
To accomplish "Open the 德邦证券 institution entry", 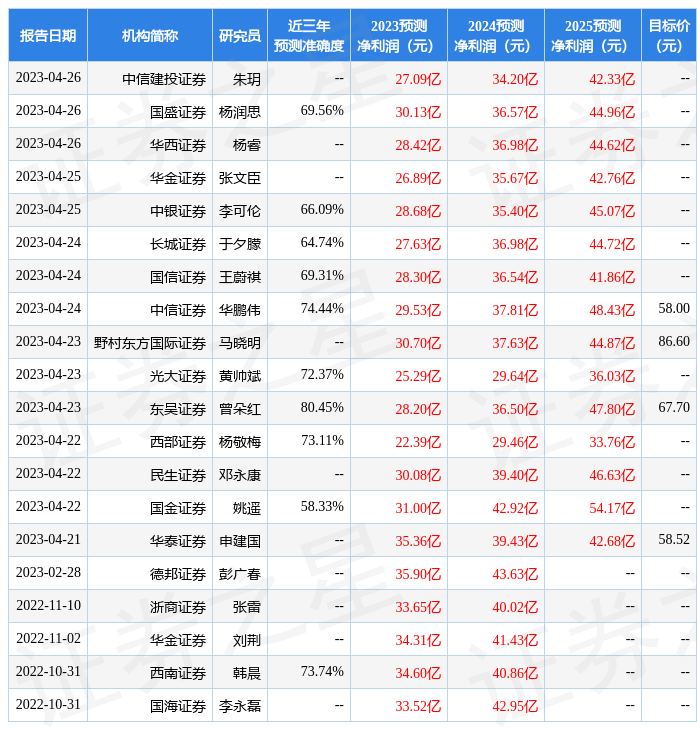I will coord(178,574).
